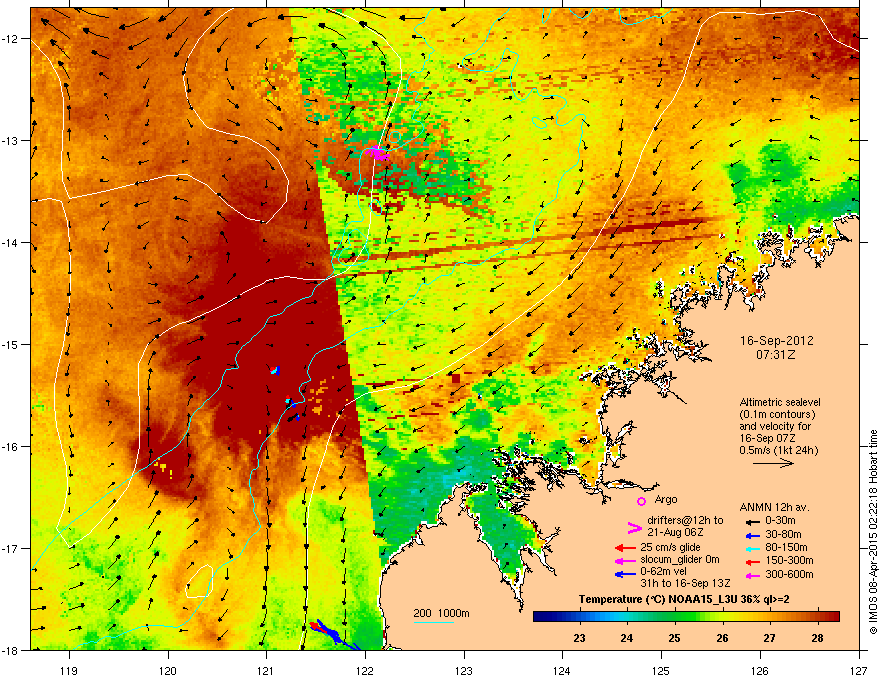Click the colorbar tick label 23
The height and width of the screenshot is (680, 880).
tap(579, 638)
